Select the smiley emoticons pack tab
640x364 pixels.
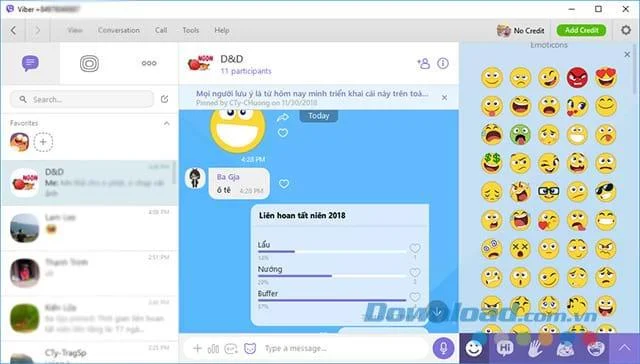[474, 348]
